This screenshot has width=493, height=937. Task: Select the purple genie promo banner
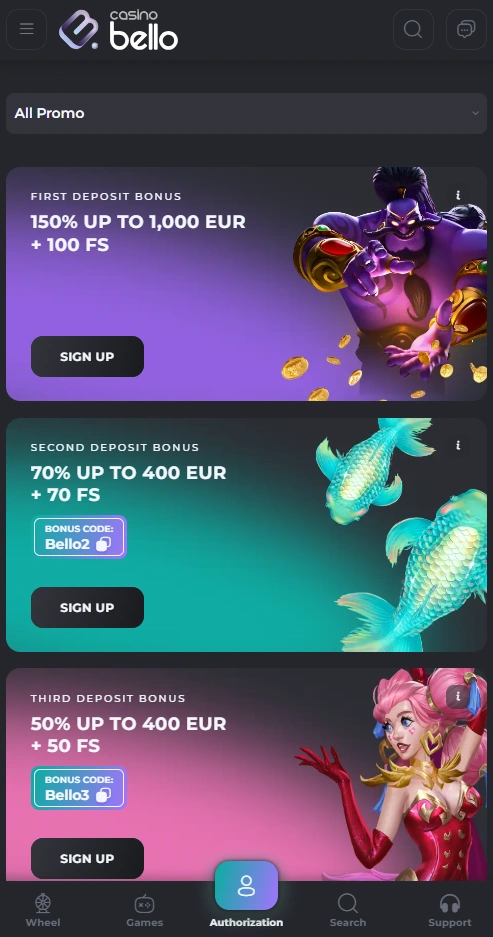pyautogui.click(x=246, y=284)
